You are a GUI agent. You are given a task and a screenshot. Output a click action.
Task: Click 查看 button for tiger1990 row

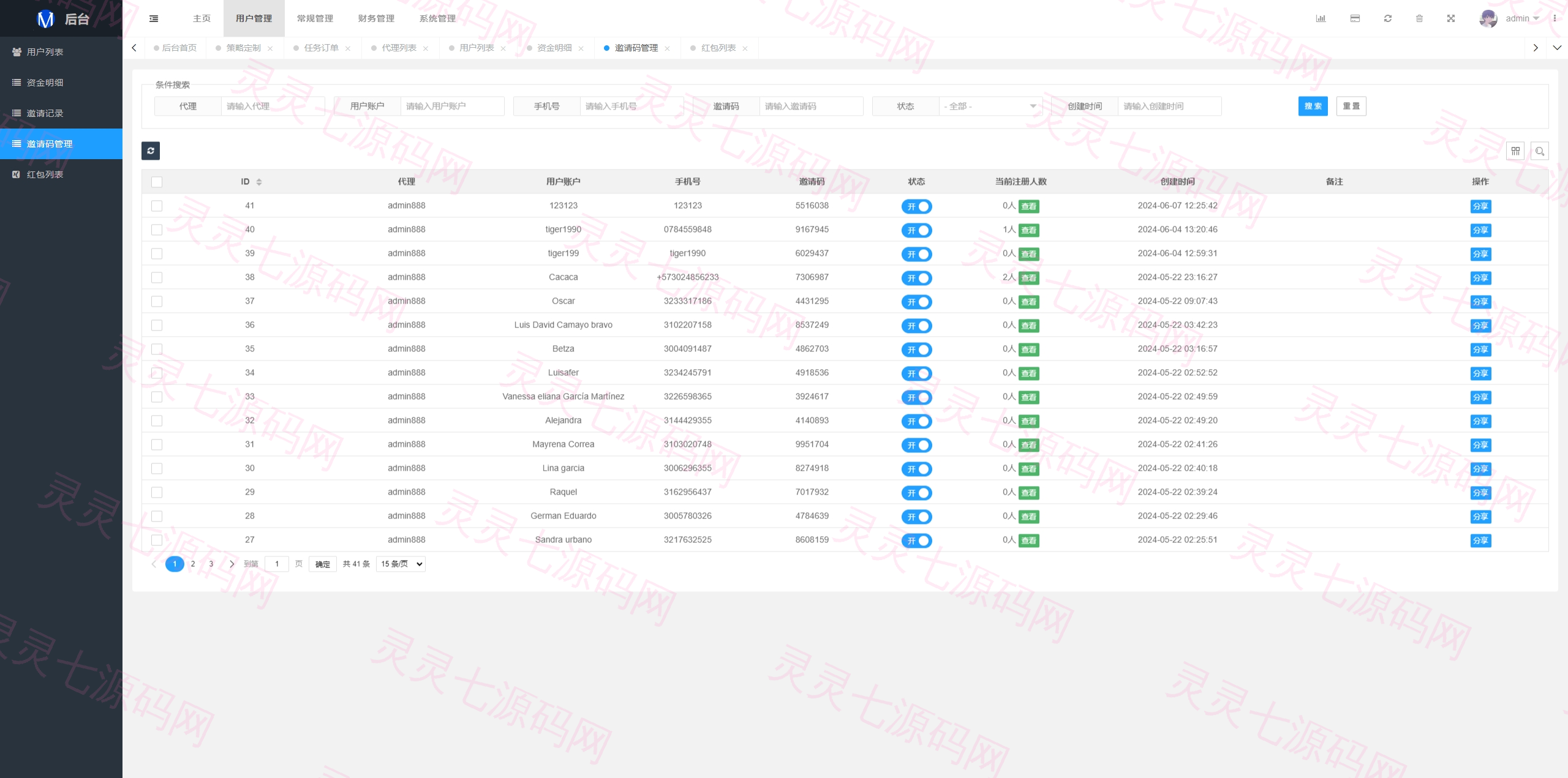pyautogui.click(x=1029, y=230)
